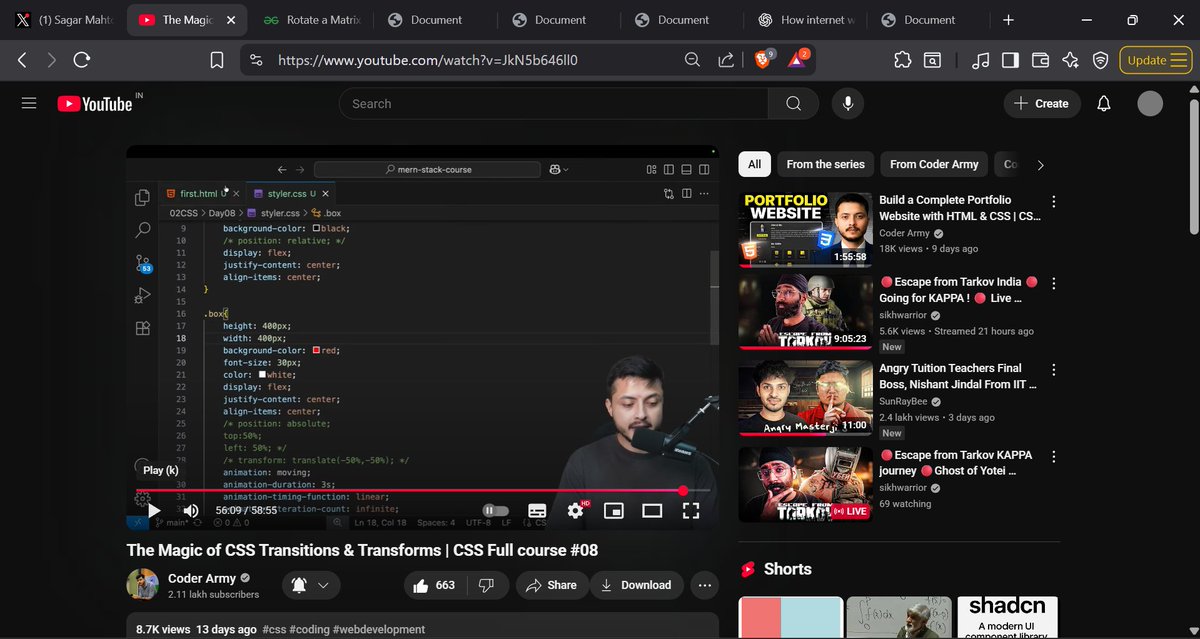Open the Angry Master ji video thumbnail
Screen dimensions: 1200x639
[804, 397]
